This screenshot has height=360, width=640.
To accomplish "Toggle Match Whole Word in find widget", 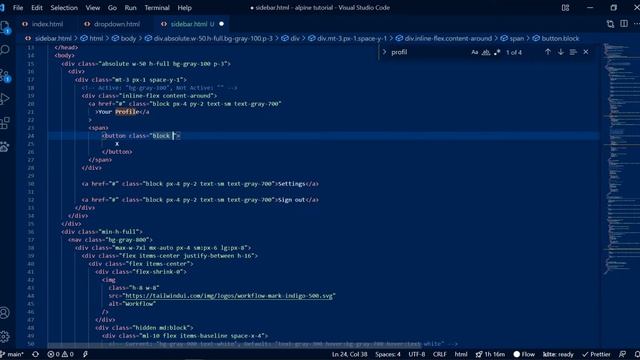I will pyautogui.click(x=486, y=52).
